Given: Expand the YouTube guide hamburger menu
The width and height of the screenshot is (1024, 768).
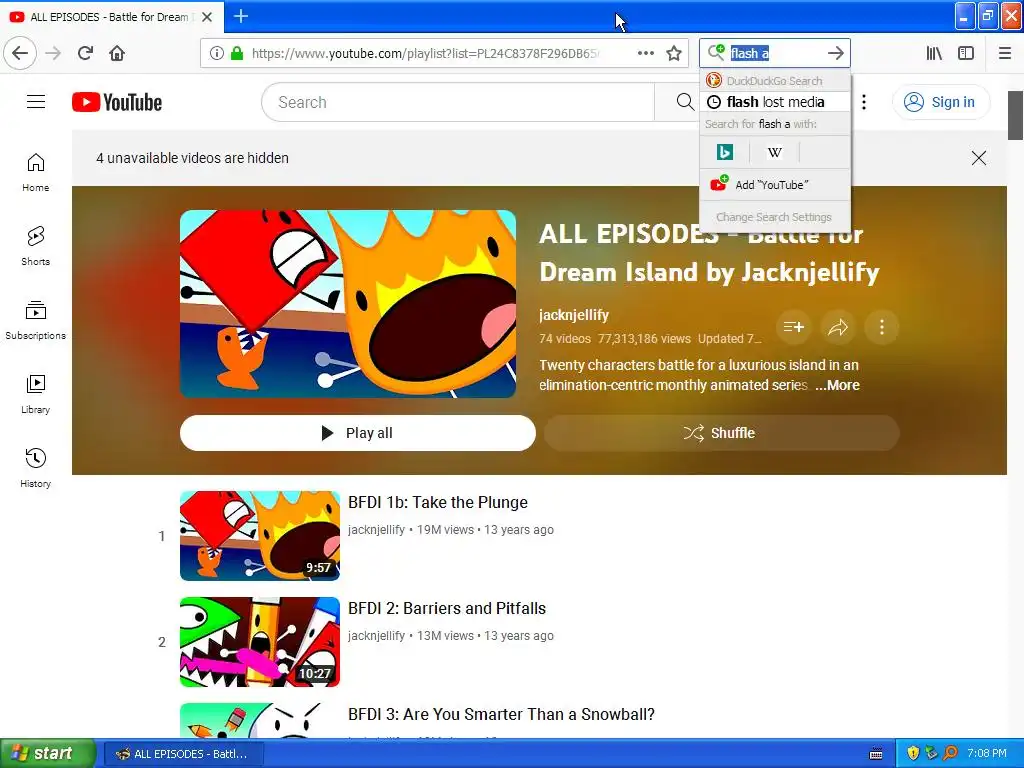Looking at the screenshot, I should (x=36, y=102).
